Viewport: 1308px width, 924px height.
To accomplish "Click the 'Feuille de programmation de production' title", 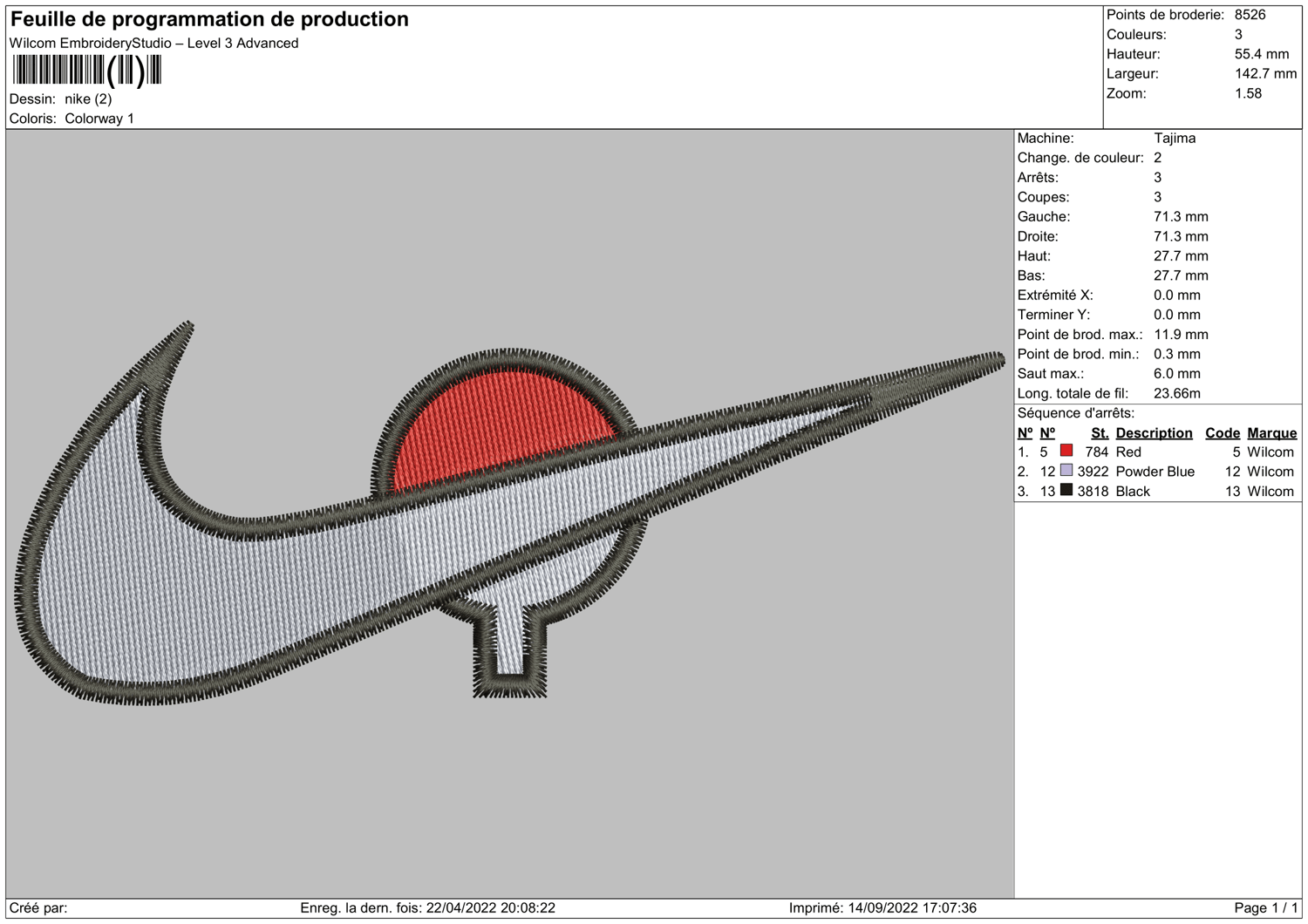I will point(209,19).
